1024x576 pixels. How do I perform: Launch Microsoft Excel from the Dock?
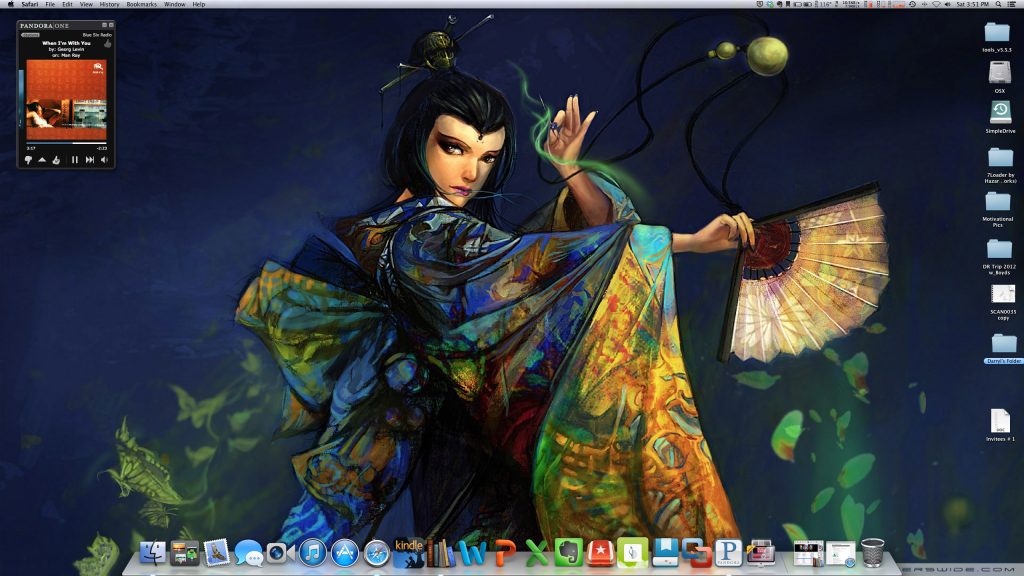[x=537, y=553]
